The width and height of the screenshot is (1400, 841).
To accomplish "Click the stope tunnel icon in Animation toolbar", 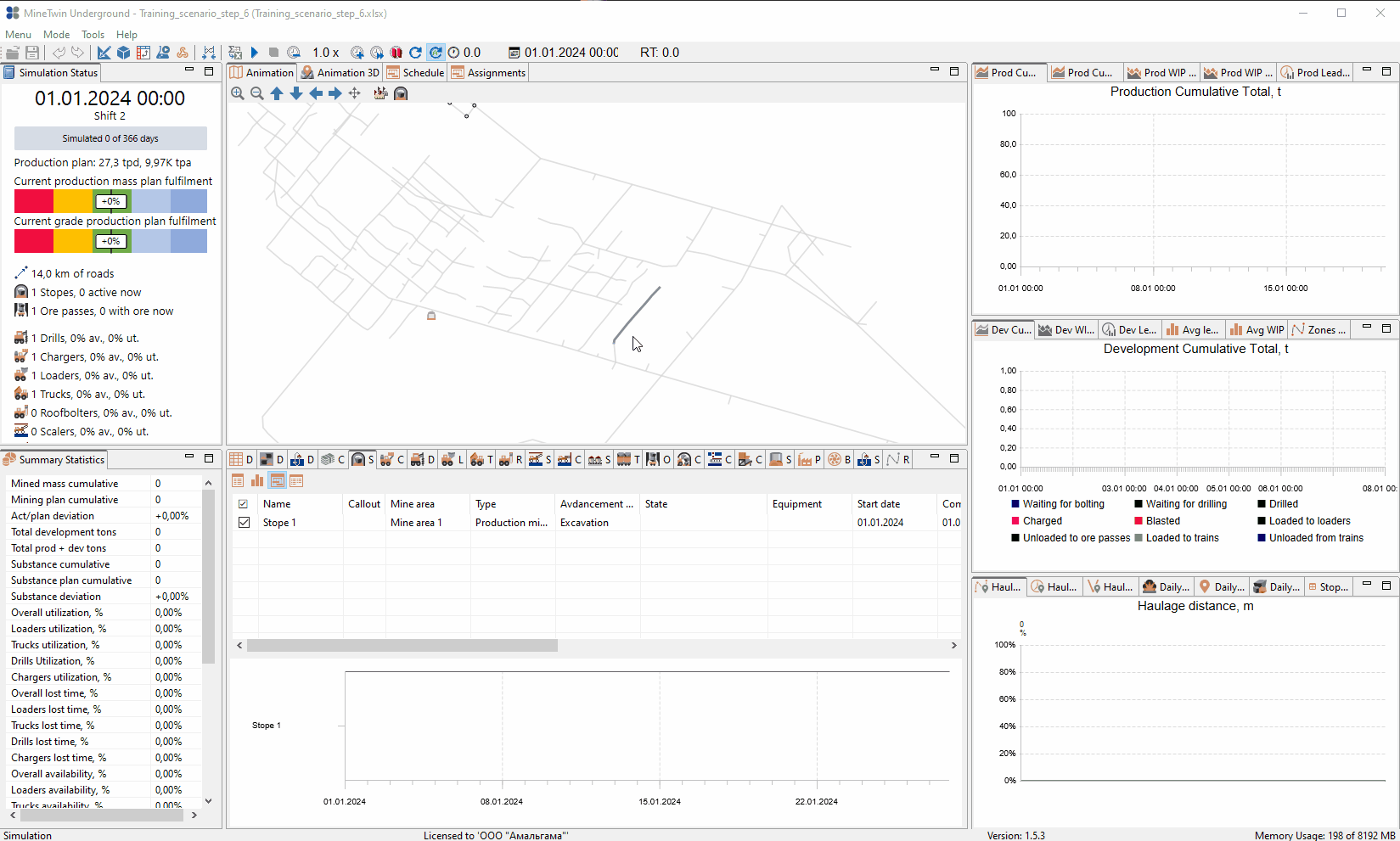I will point(401,93).
